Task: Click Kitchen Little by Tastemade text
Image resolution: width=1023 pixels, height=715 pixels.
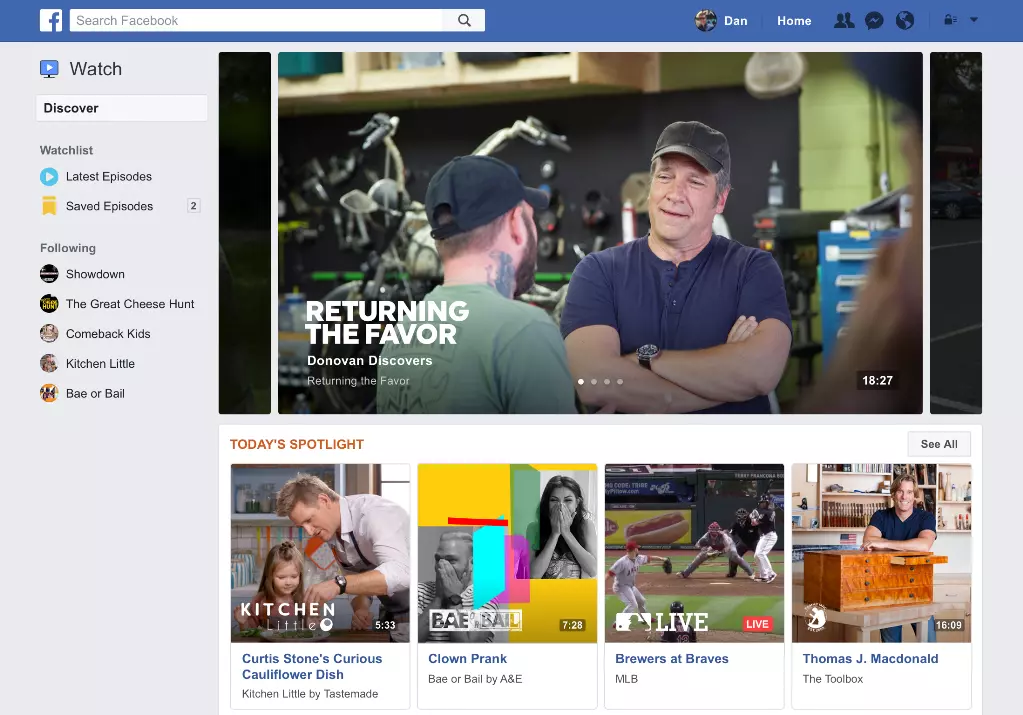Action: 310,694
